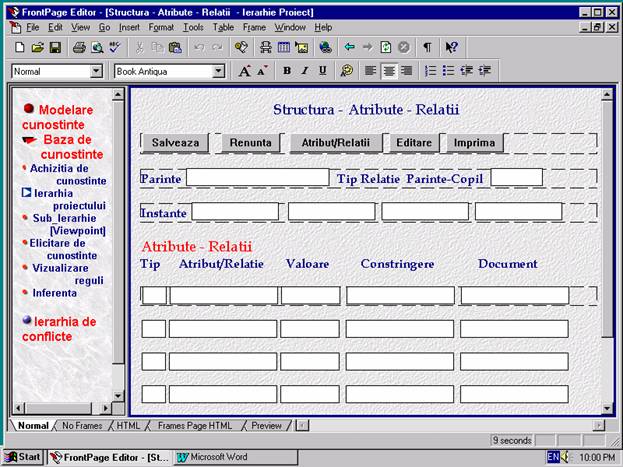Viewport: 623px width, 467px height.
Task: Click the numbered list icon
Action: [x=431, y=71]
